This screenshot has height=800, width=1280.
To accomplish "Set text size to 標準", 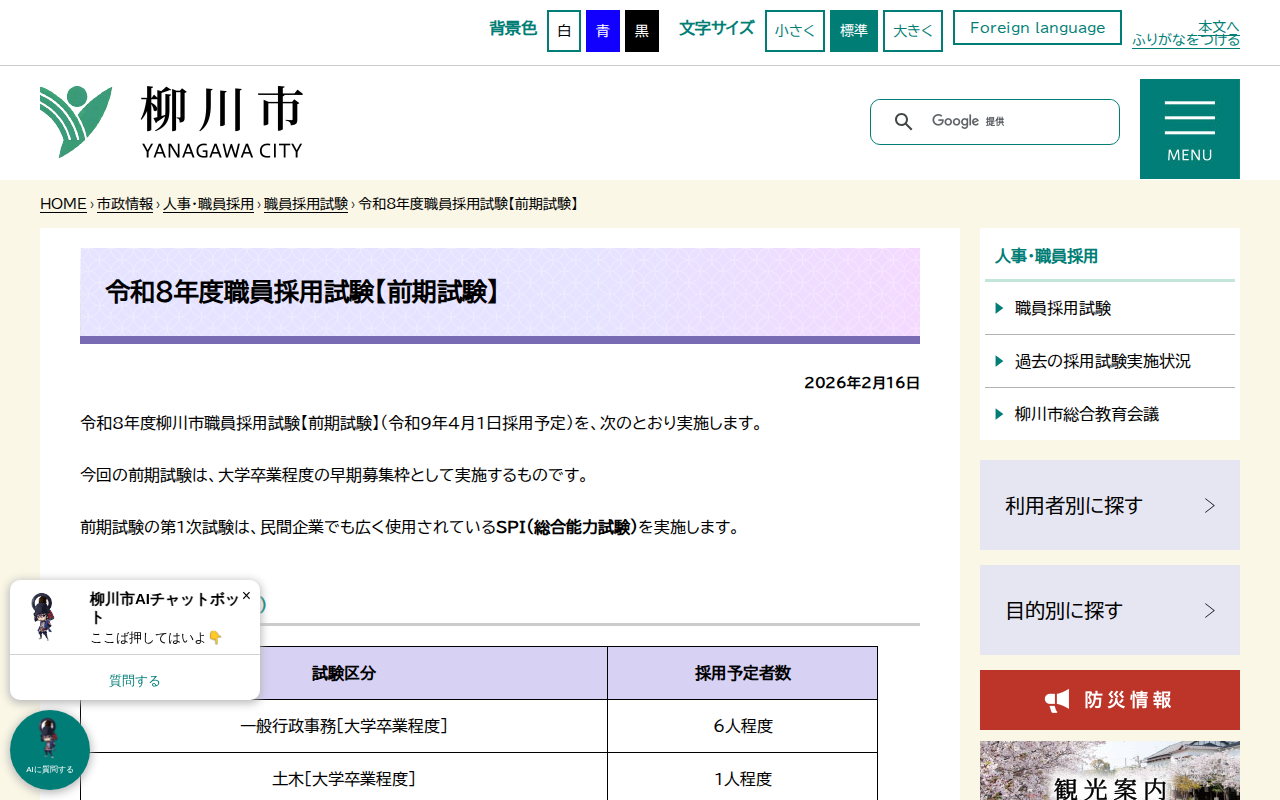I will pos(854,31).
